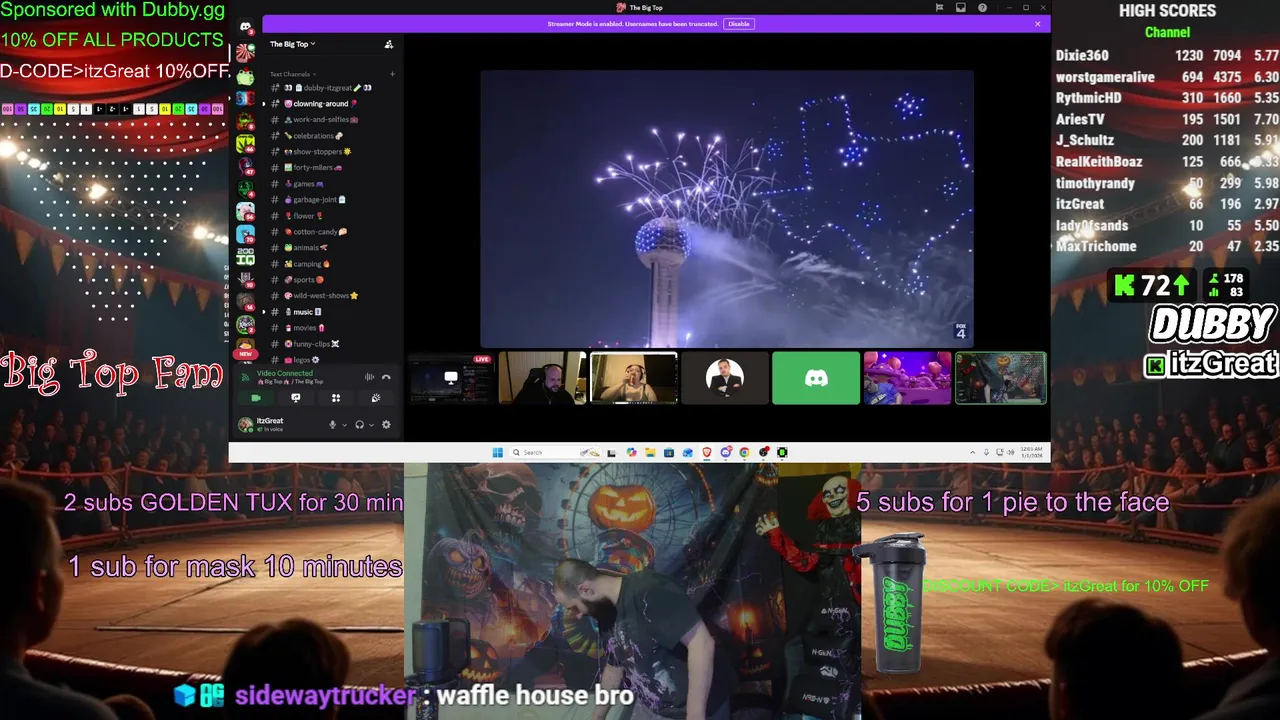Open the Discord inbox icon
1280x720 pixels.
(960, 8)
